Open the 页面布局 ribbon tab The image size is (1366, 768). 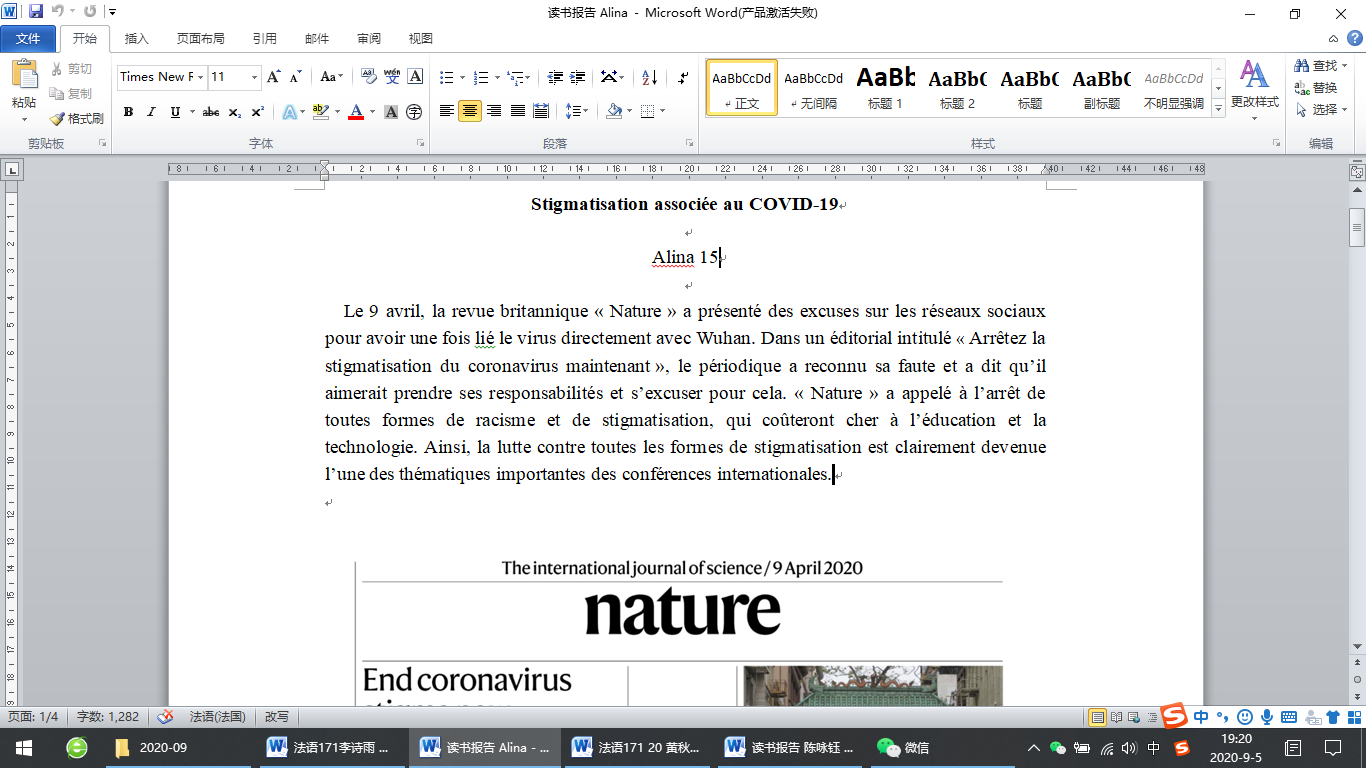tap(200, 39)
